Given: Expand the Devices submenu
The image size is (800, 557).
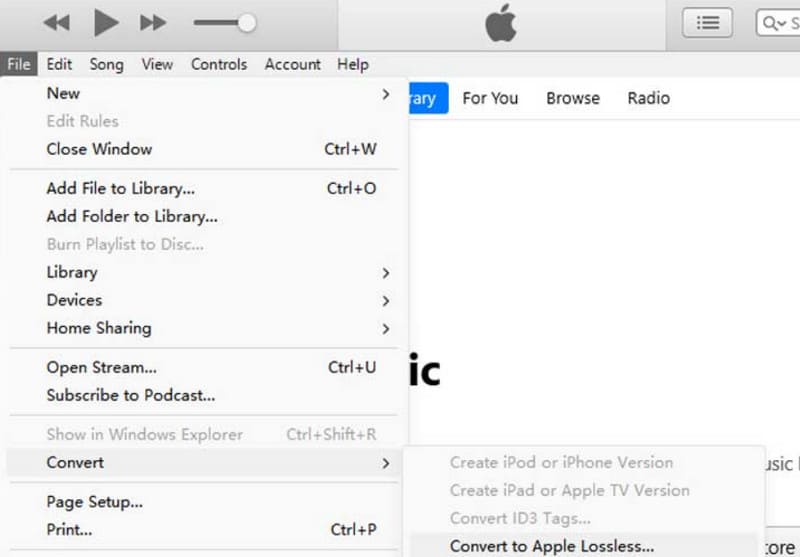Looking at the screenshot, I should [x=204, y=300].
